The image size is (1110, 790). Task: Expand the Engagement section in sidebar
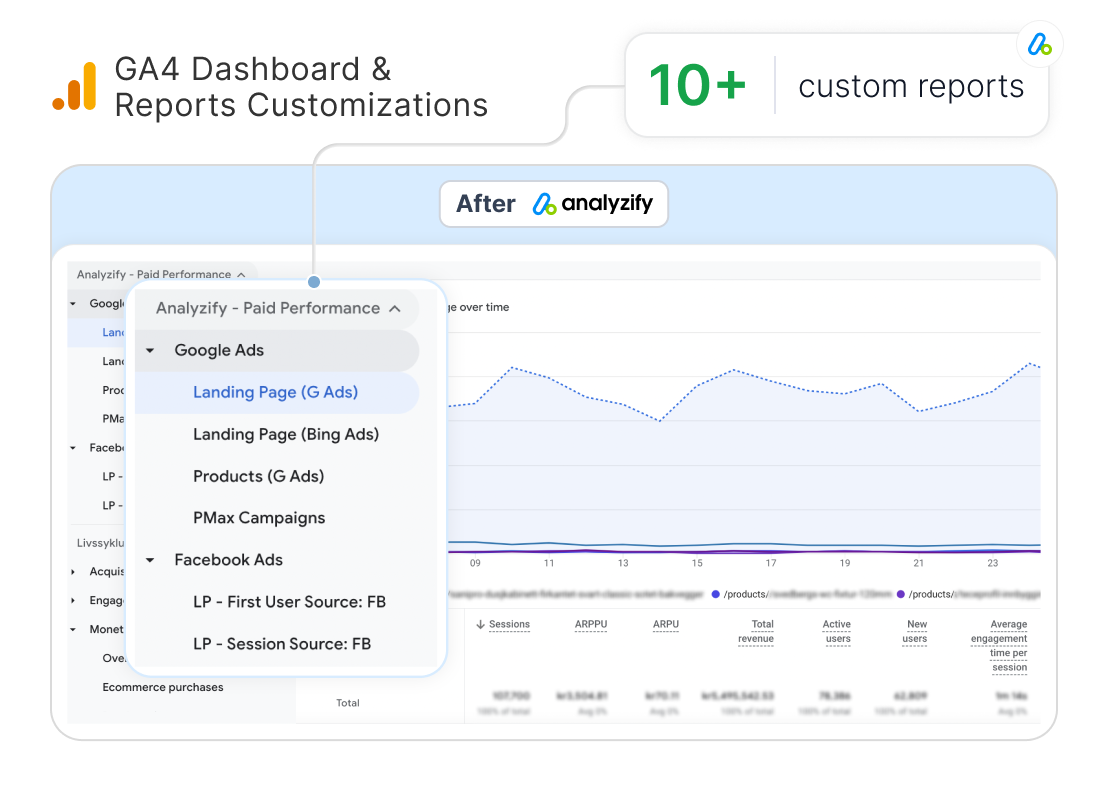(x=73, y=601)
